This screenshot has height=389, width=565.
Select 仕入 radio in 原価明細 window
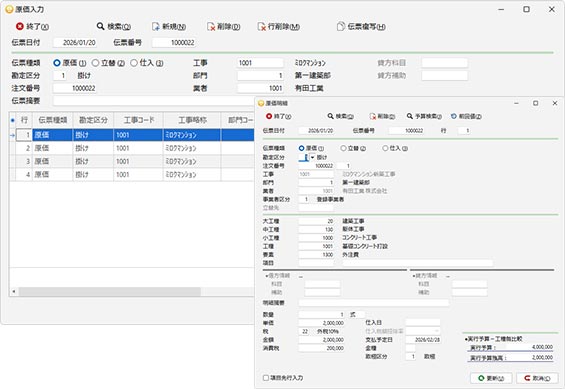click(385, 148)
